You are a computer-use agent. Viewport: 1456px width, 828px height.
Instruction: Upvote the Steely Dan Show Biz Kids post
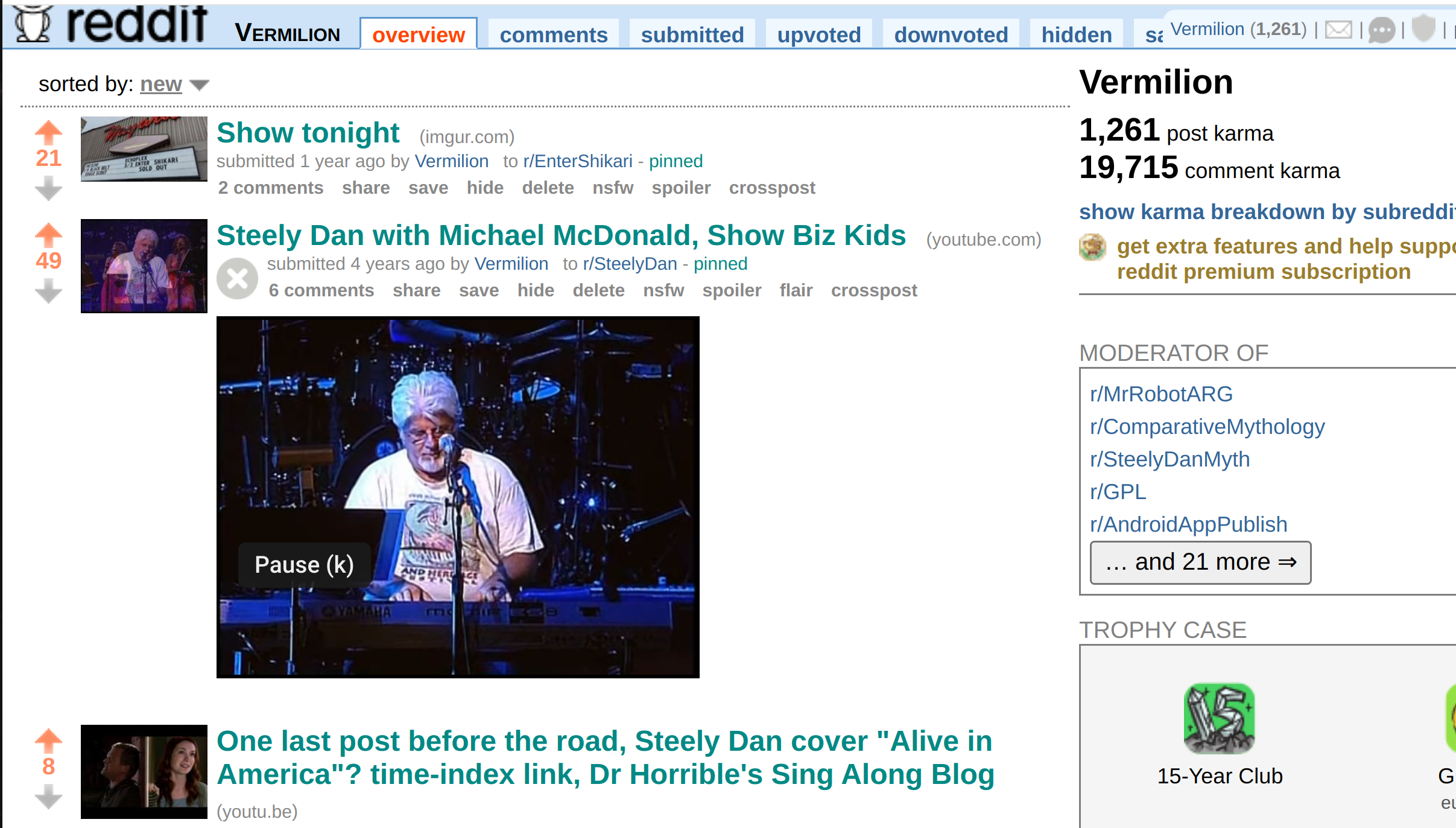click(x=48, y=234)
